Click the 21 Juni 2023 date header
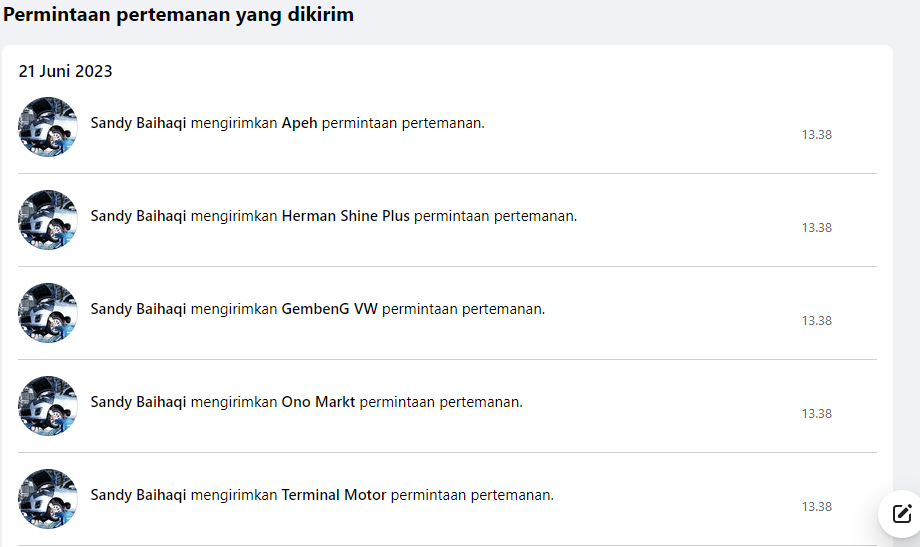The image size is (920, 547). tap(65, 72)
